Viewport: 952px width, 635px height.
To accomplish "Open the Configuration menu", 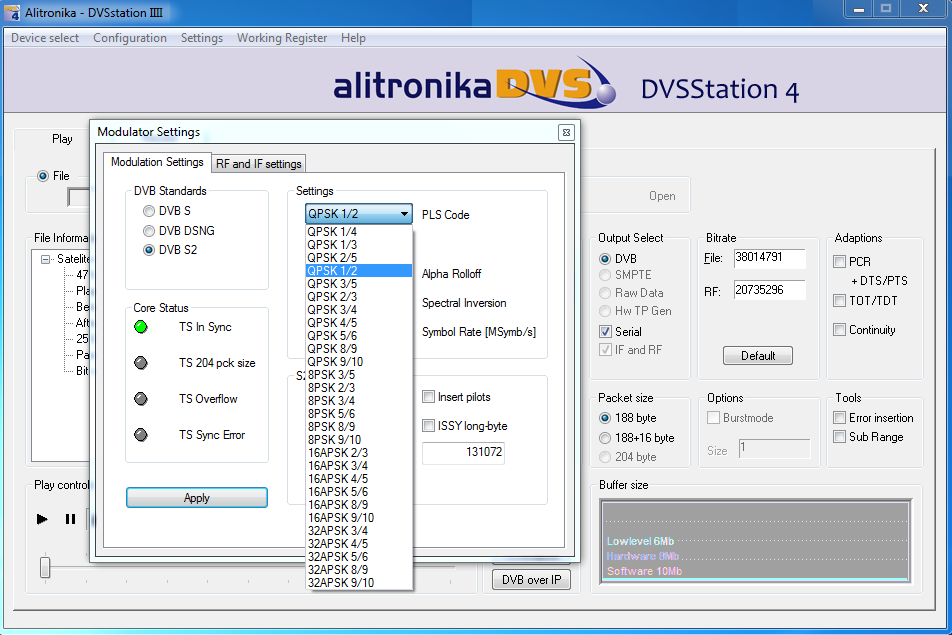I will [x=130, y=38].
